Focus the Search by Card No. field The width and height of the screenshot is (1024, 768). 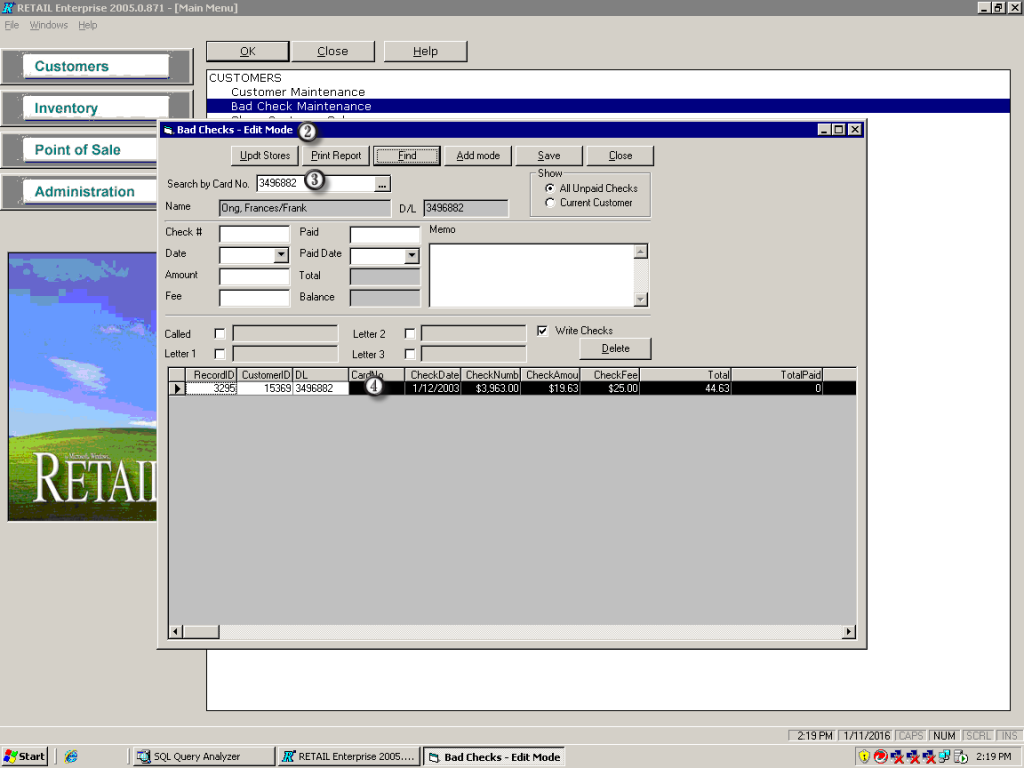click(316, 184)
